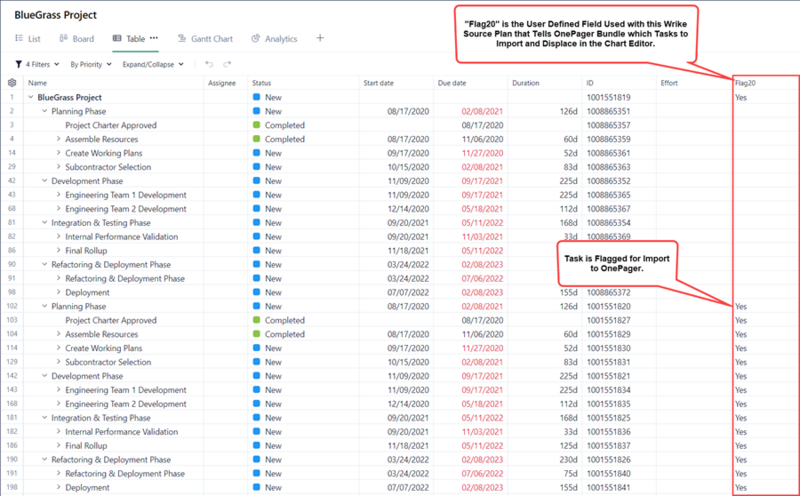Expand Assemble Resources in row 104
800x496 pixels.
58,334
